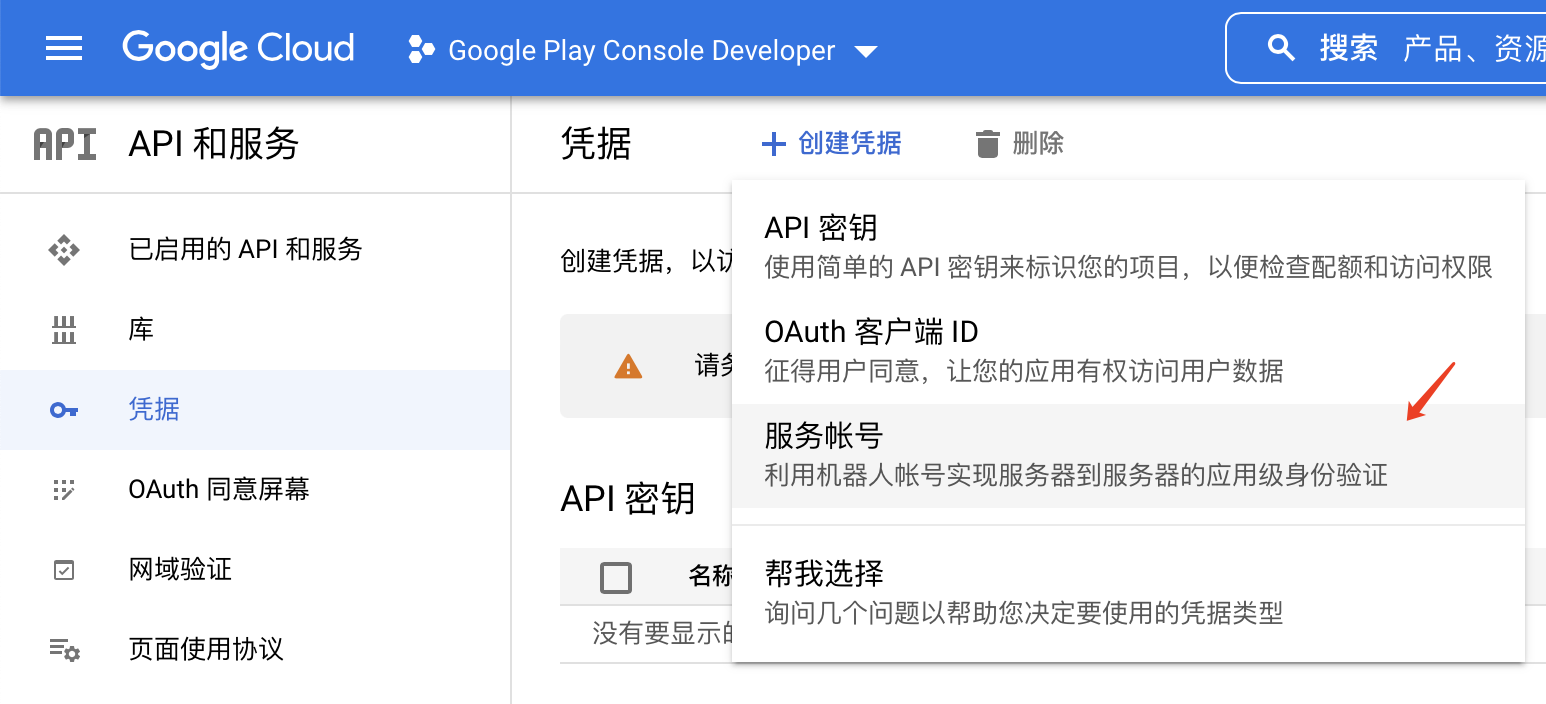This screenshot has width=1546, height=704.
Task: Click the trash can delete icon
Action: (987, 144)
